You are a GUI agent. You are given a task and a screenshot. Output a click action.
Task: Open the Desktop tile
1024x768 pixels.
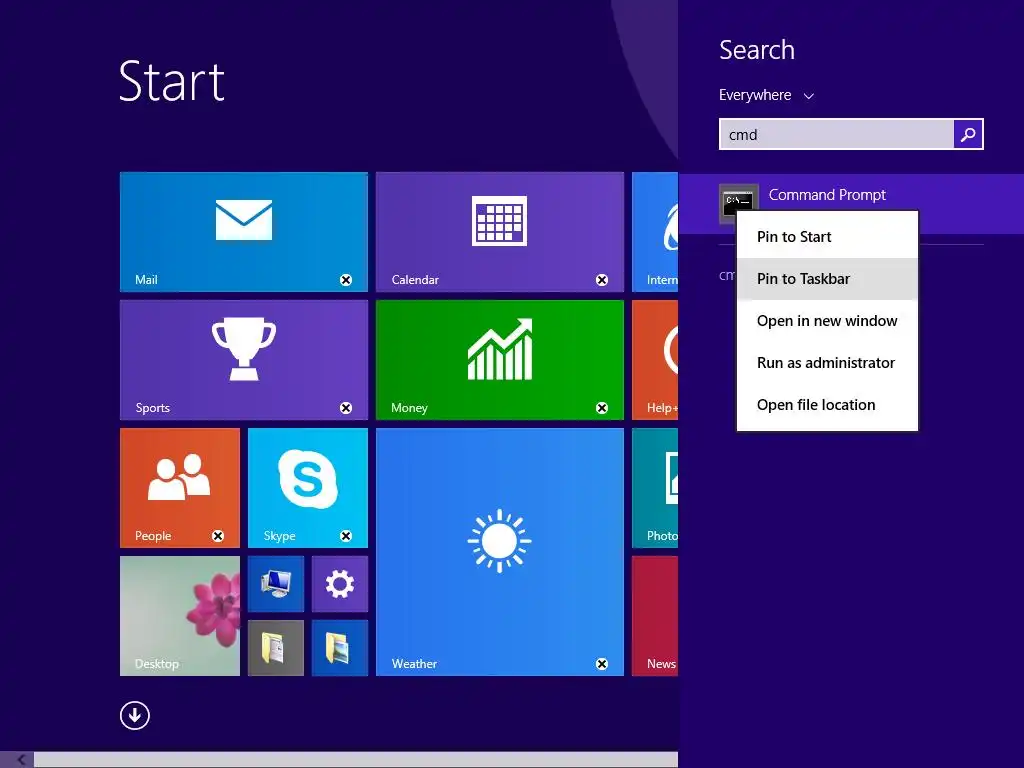click(x=180, y=615)
